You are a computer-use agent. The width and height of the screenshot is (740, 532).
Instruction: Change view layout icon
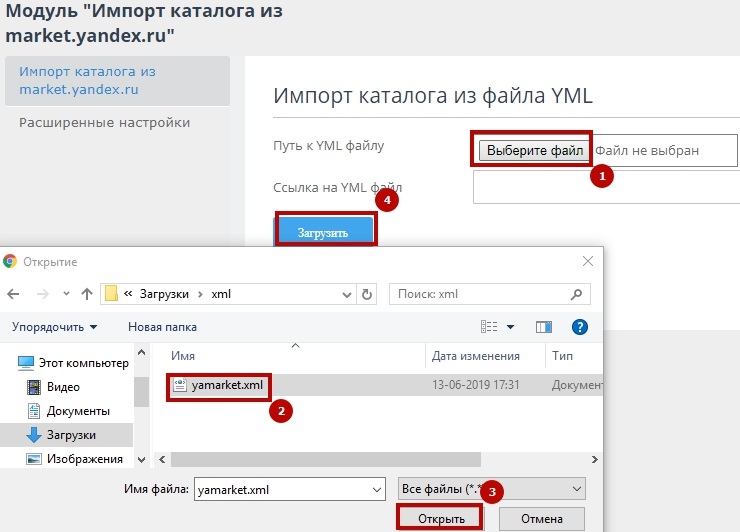click(489, 327)
